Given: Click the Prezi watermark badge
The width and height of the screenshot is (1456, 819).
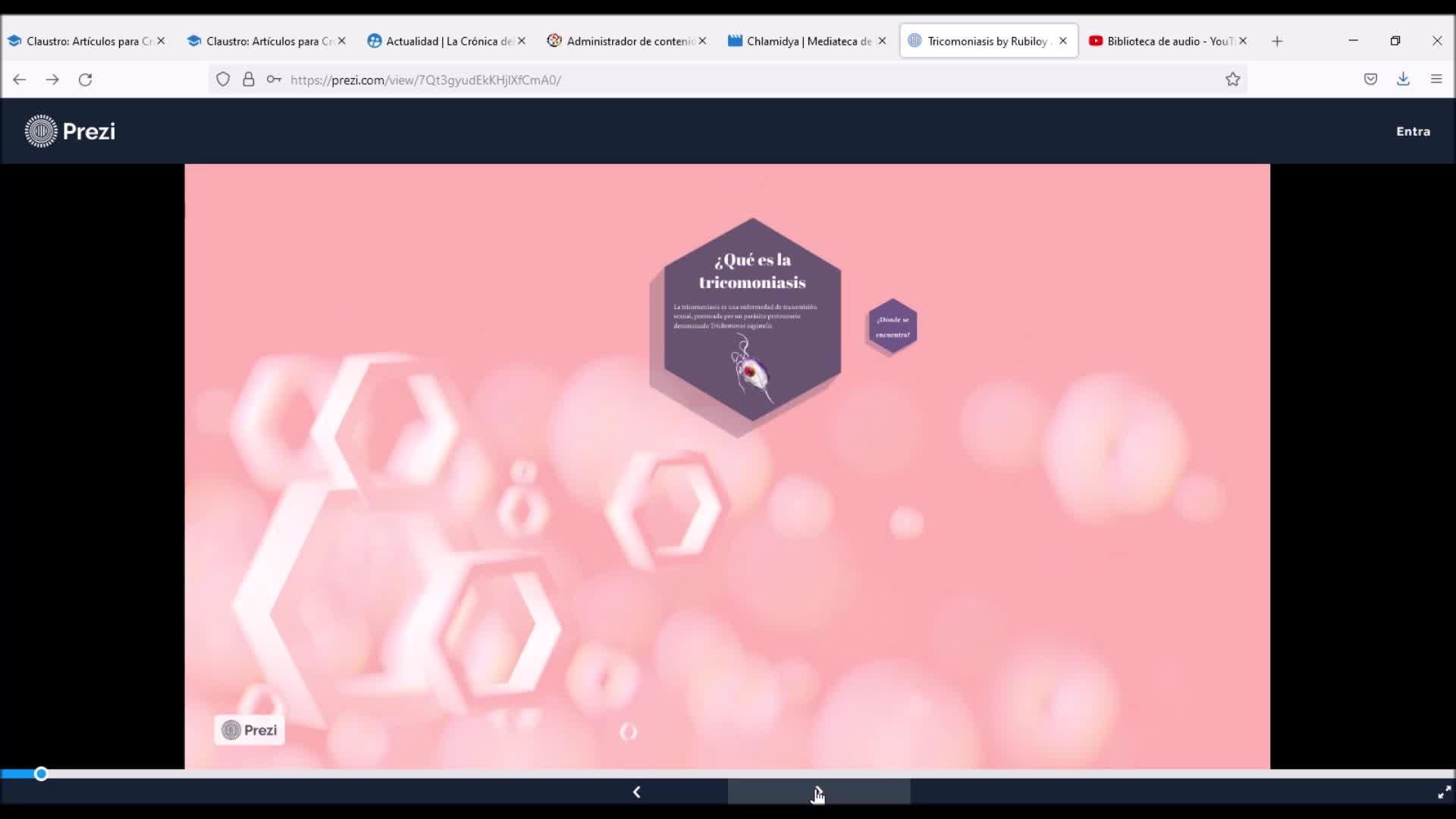Looking at the screenshot, I should 249,730.
